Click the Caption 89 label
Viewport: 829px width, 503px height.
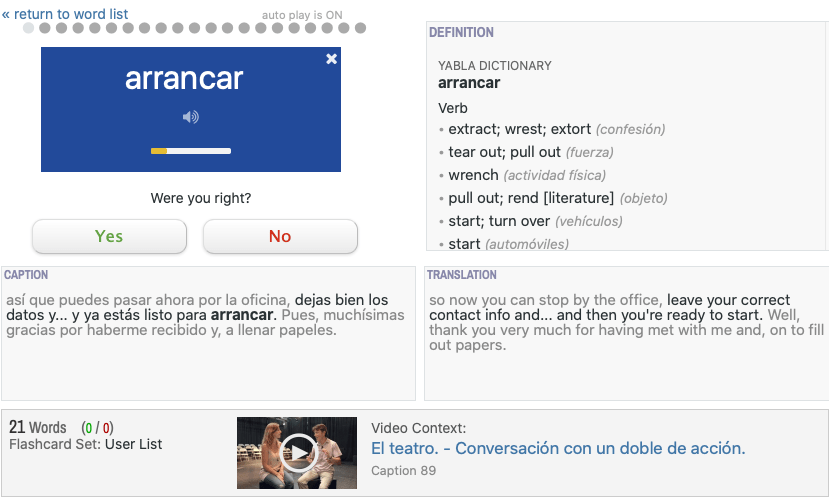click(x=404, y=470)
